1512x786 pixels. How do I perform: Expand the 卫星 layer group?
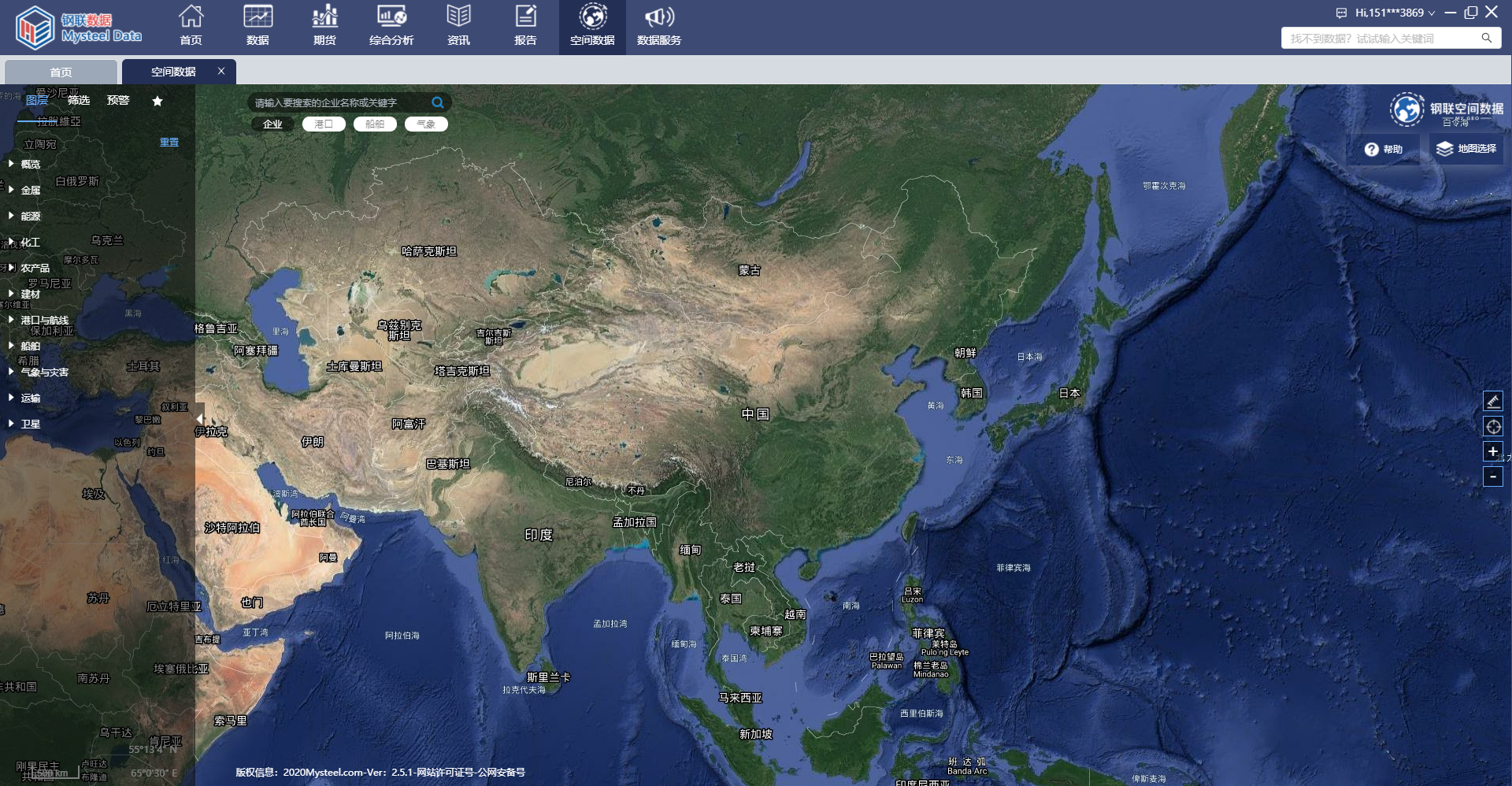click(11, 424)
